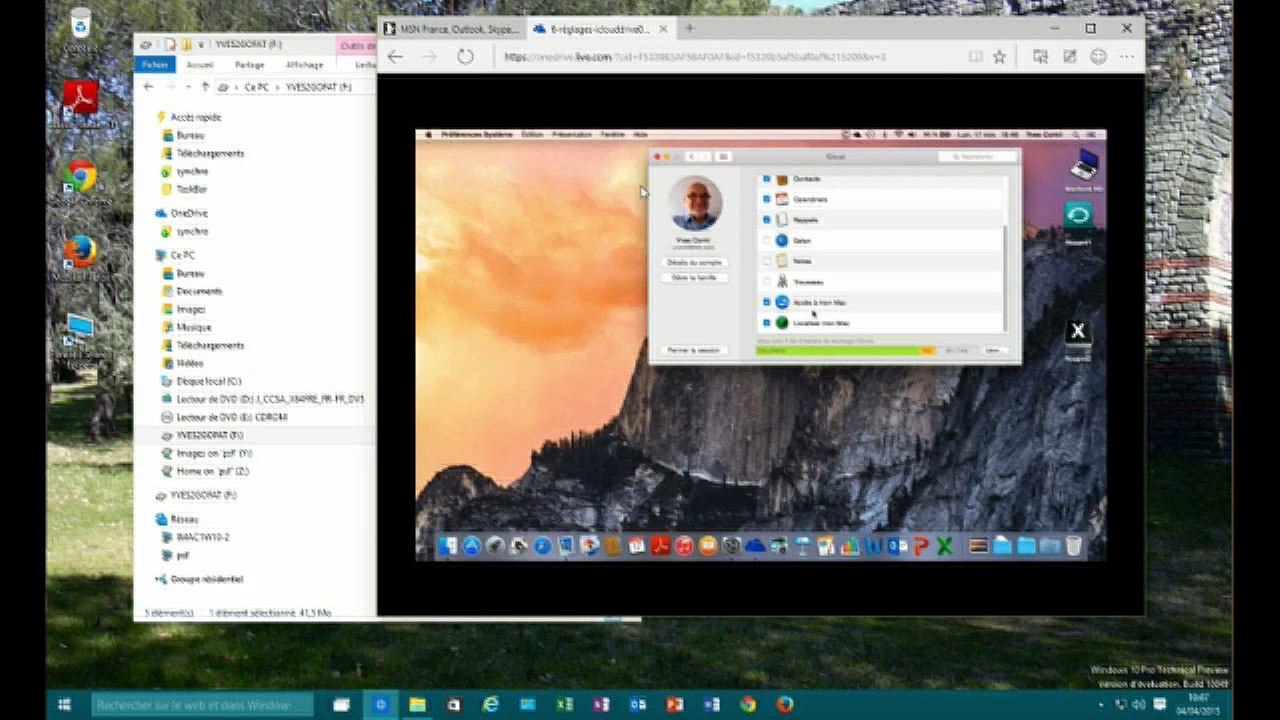The height and width of the screenshot is (720, 1280).
Task: Open Firefox from the Windows taskbar
Action: pyautogui.click(x=785, y=705)
